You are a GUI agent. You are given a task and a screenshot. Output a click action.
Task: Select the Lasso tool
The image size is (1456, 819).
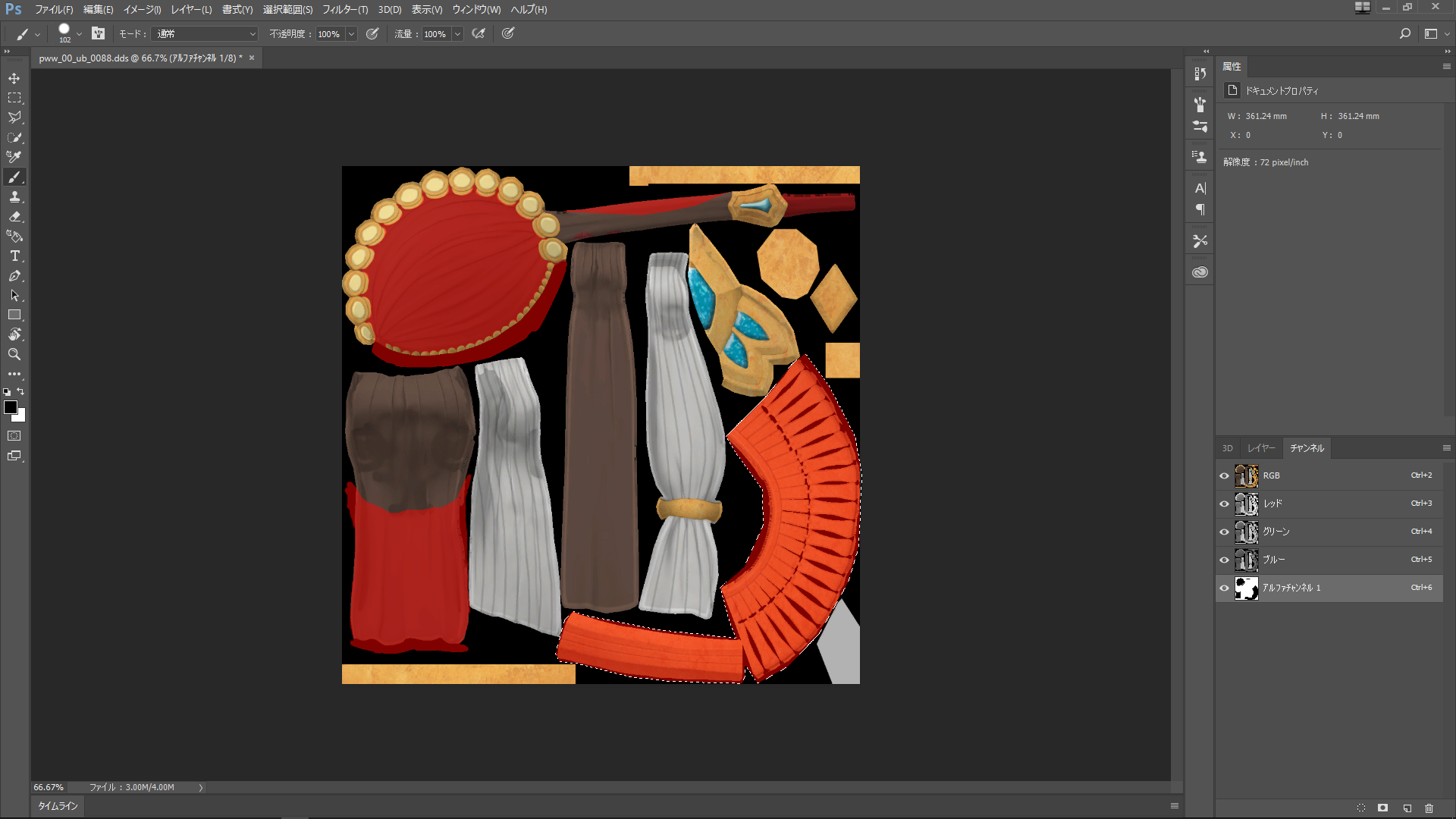(14, 118)
